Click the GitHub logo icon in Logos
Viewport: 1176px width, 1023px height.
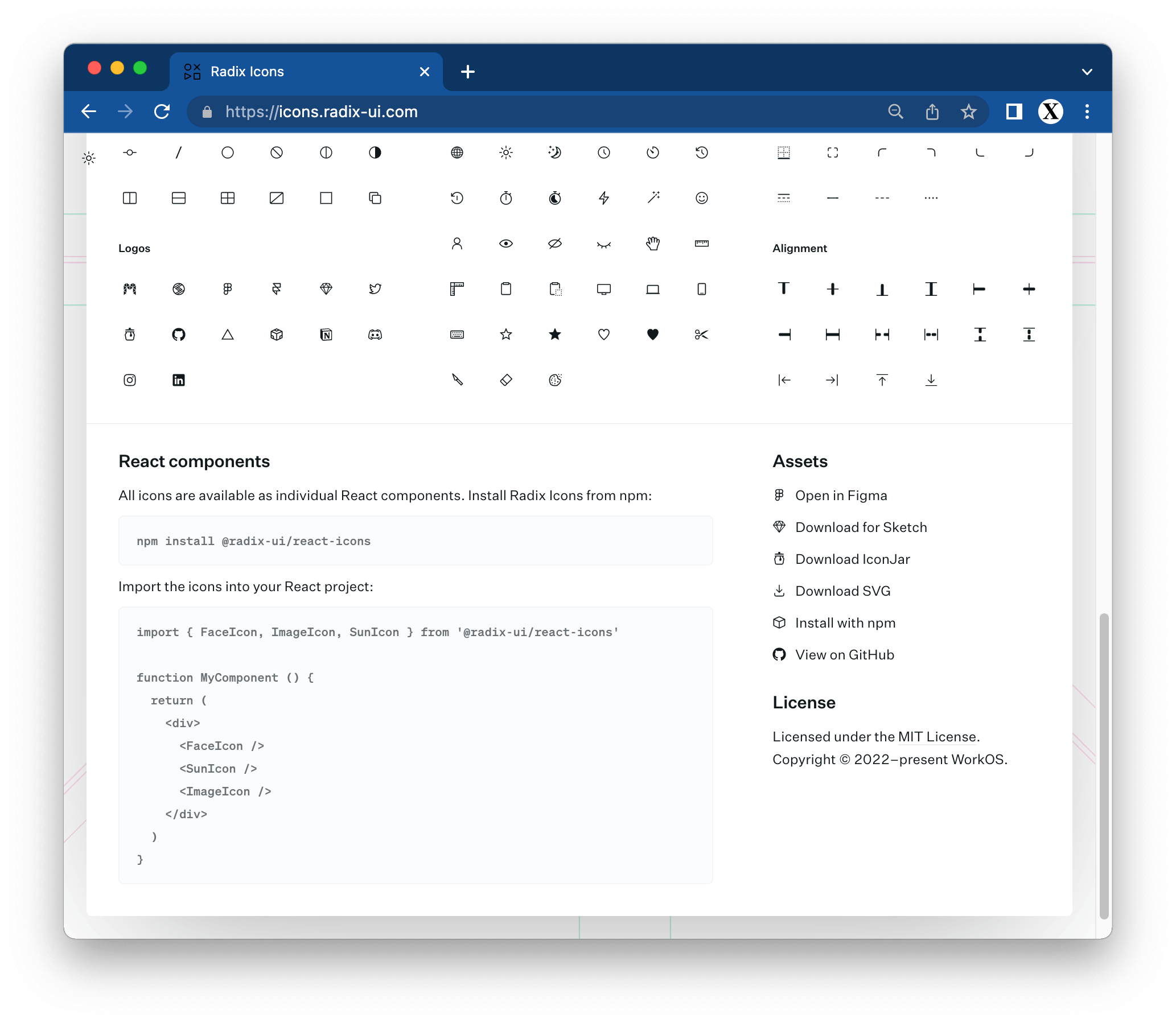[x=179, y=335]
